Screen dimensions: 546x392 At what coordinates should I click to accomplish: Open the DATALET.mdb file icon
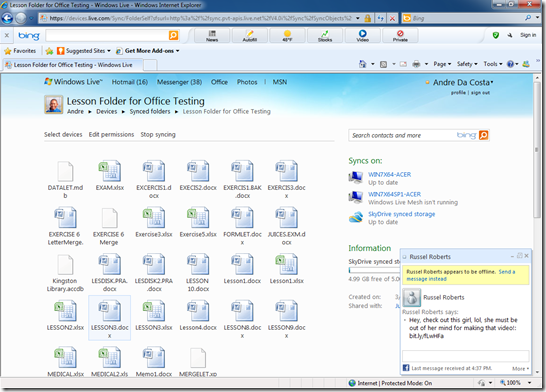65,171
